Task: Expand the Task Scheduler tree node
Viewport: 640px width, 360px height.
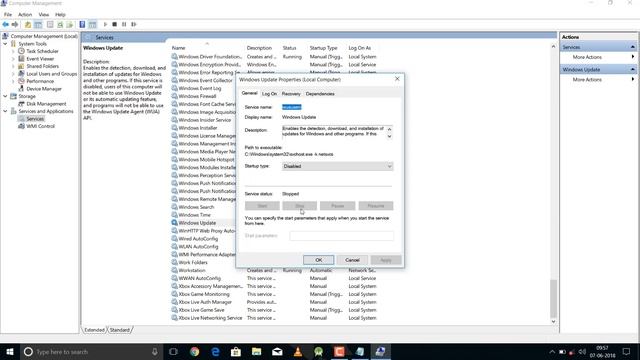Action: [13, 51]
